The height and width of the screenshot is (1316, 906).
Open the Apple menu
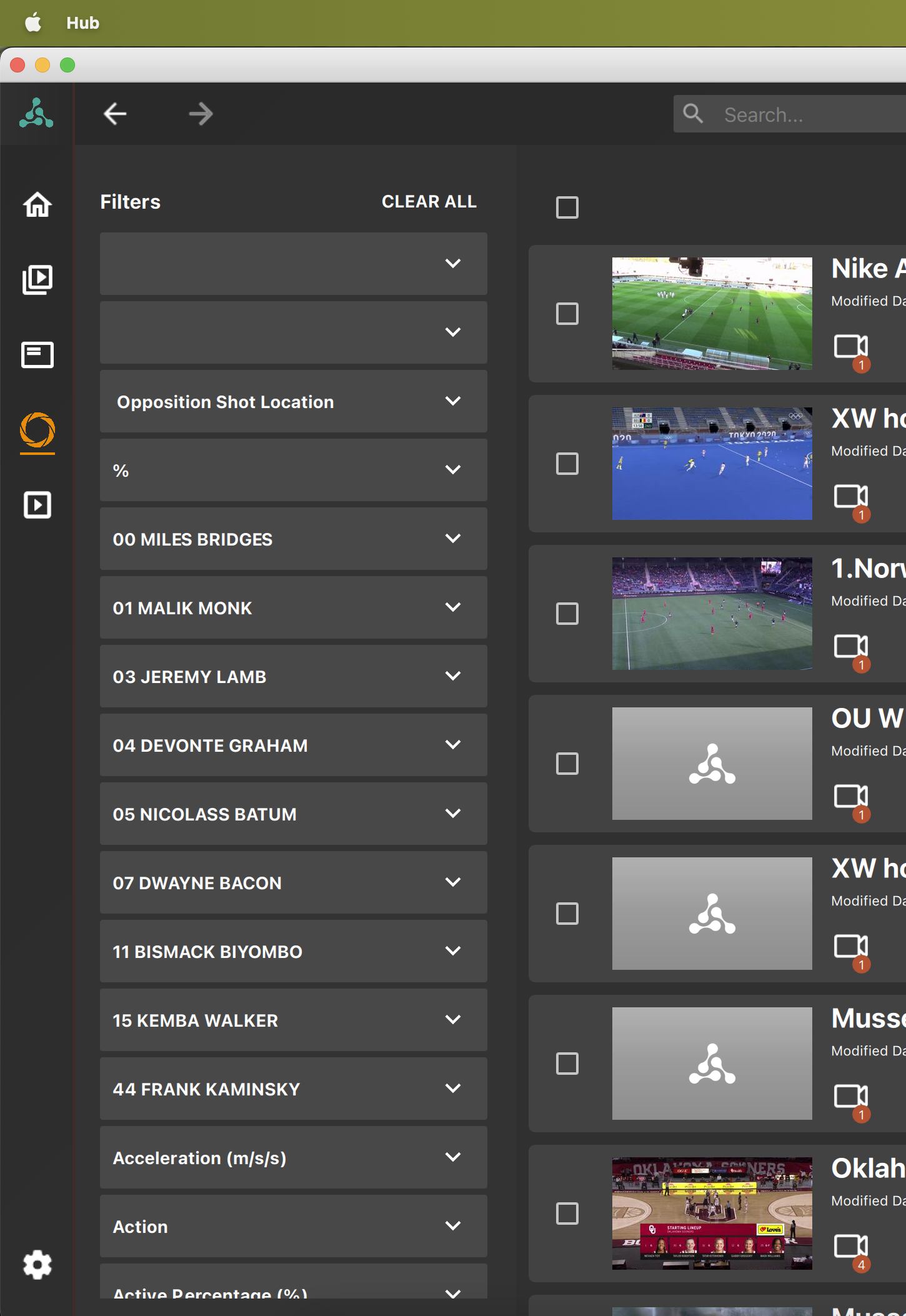pyautogui.click(x=33, y=22)
